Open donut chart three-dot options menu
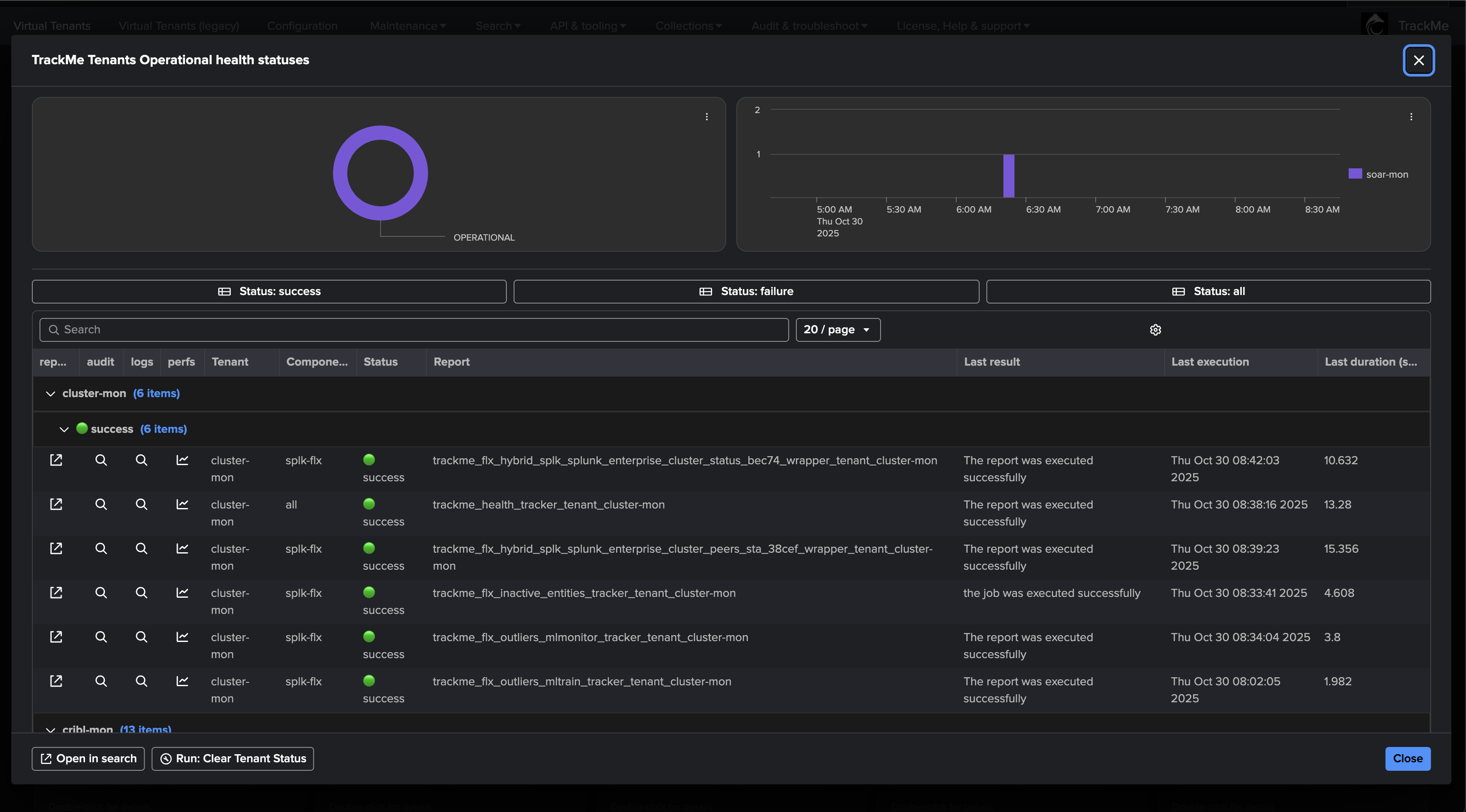This screenshot has height=812, width=1466. click(707, 116)
